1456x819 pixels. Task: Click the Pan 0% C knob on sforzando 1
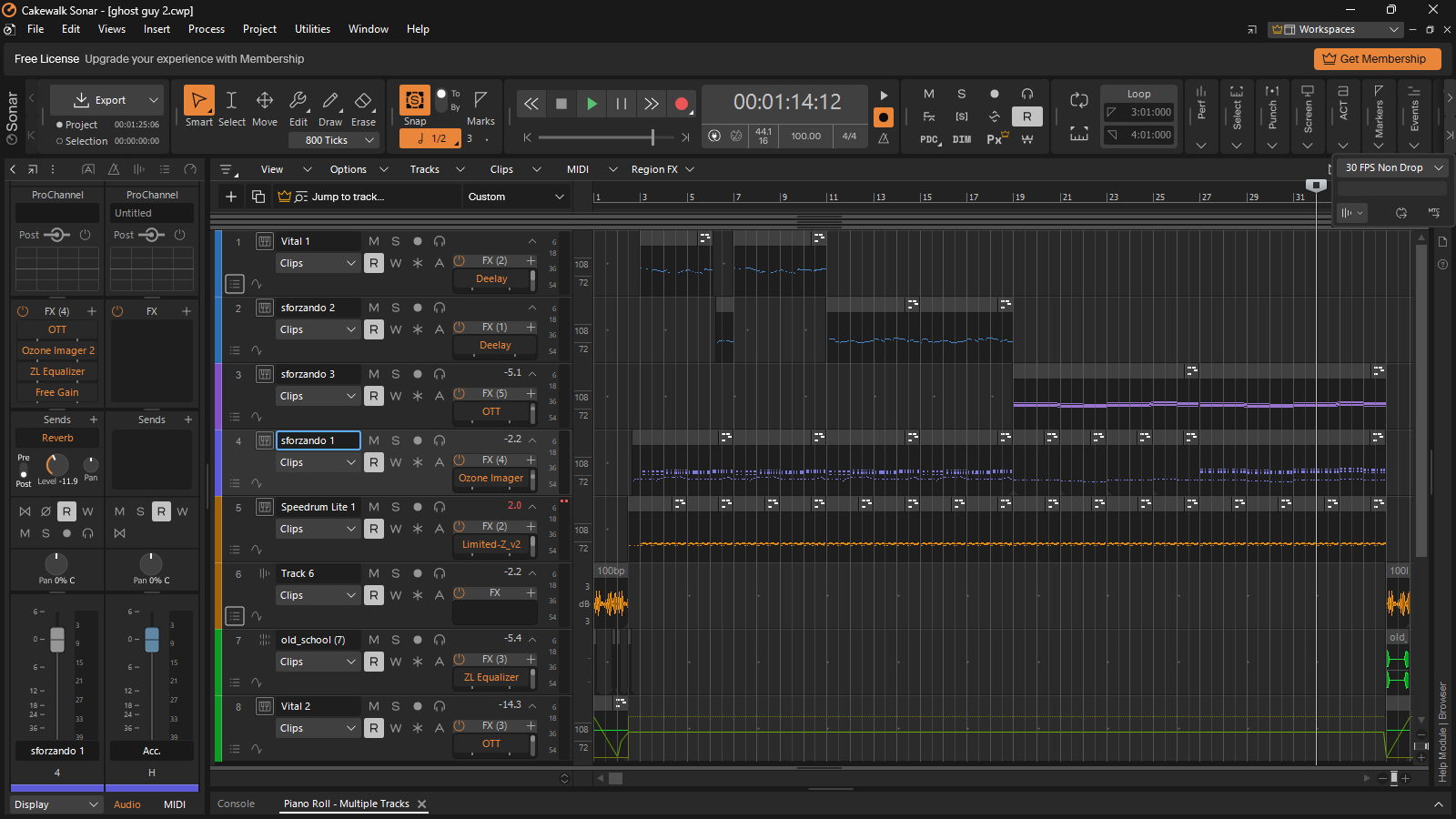coord(56,564)
